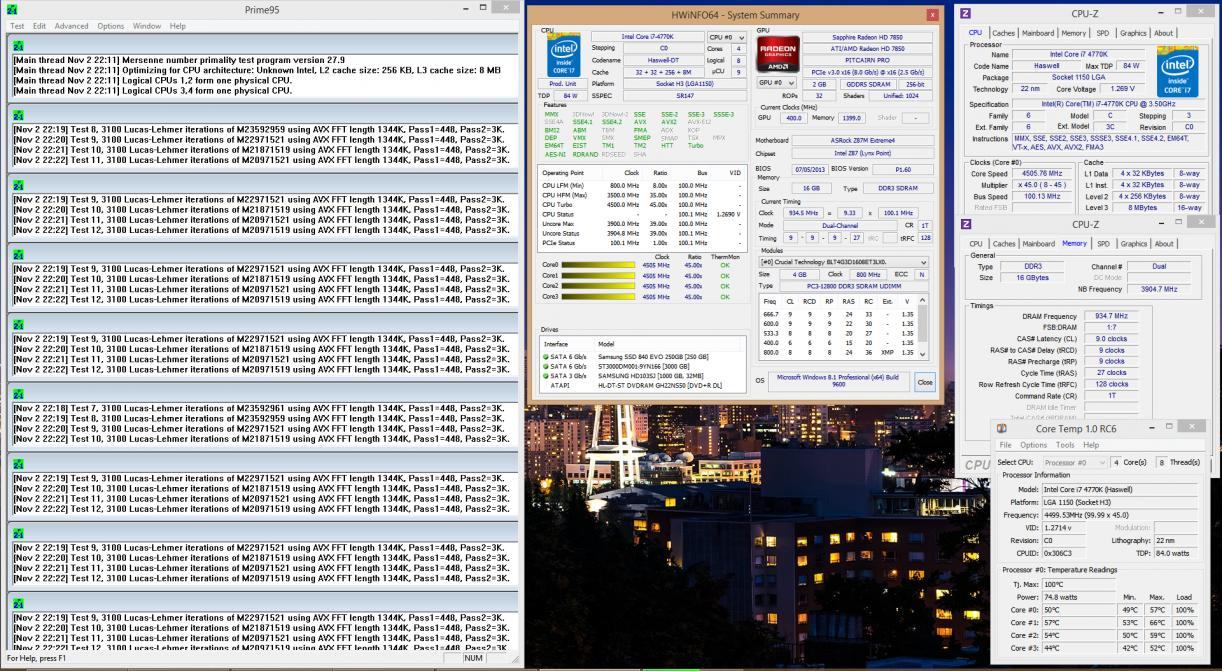The width and height of the screenshot is (1222, 671).
Task: Open Prime95's Help menu
Action: point(178,26)
